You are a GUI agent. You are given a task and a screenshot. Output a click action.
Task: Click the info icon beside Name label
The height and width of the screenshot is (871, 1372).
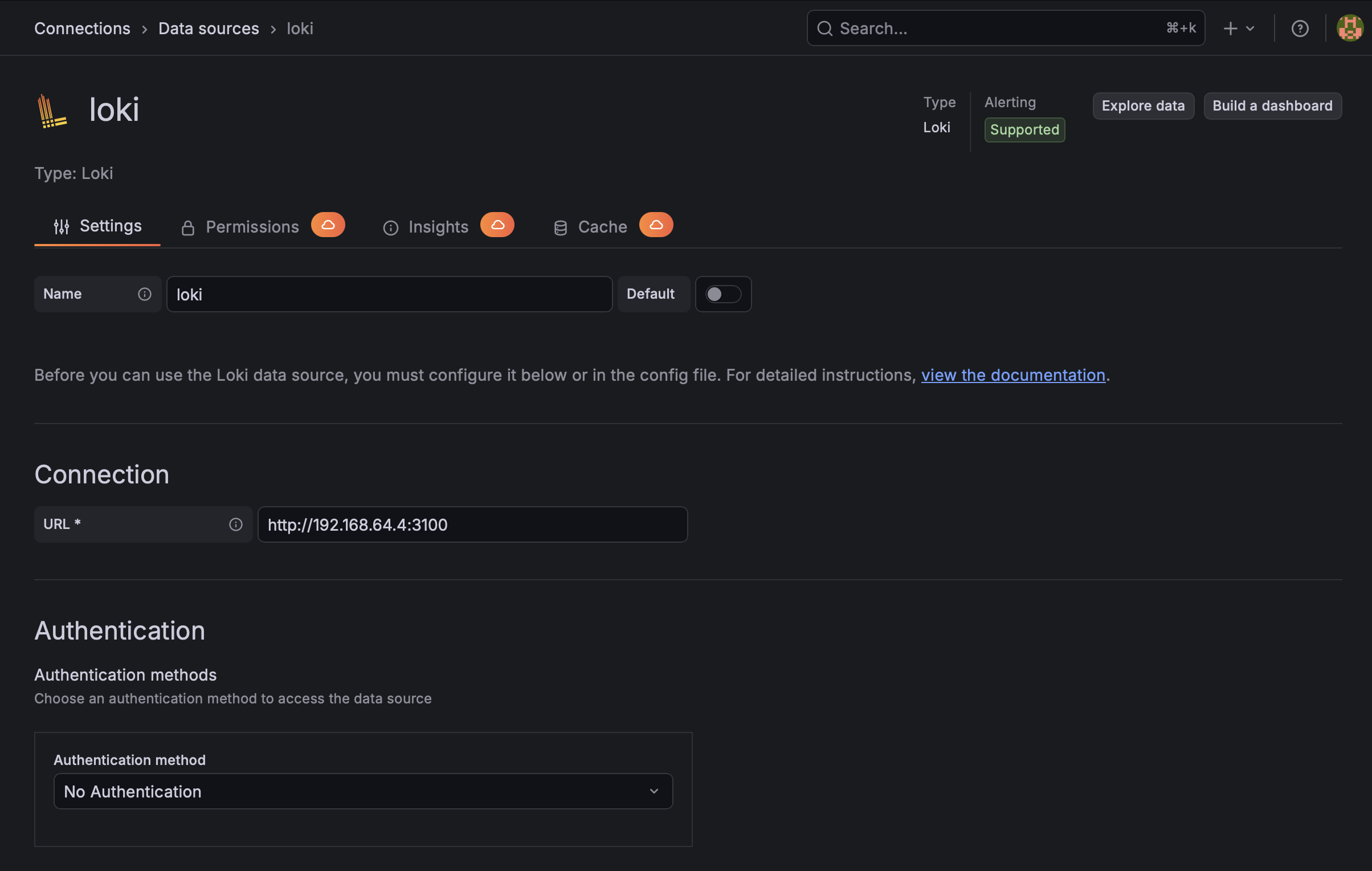pos(145,294)
